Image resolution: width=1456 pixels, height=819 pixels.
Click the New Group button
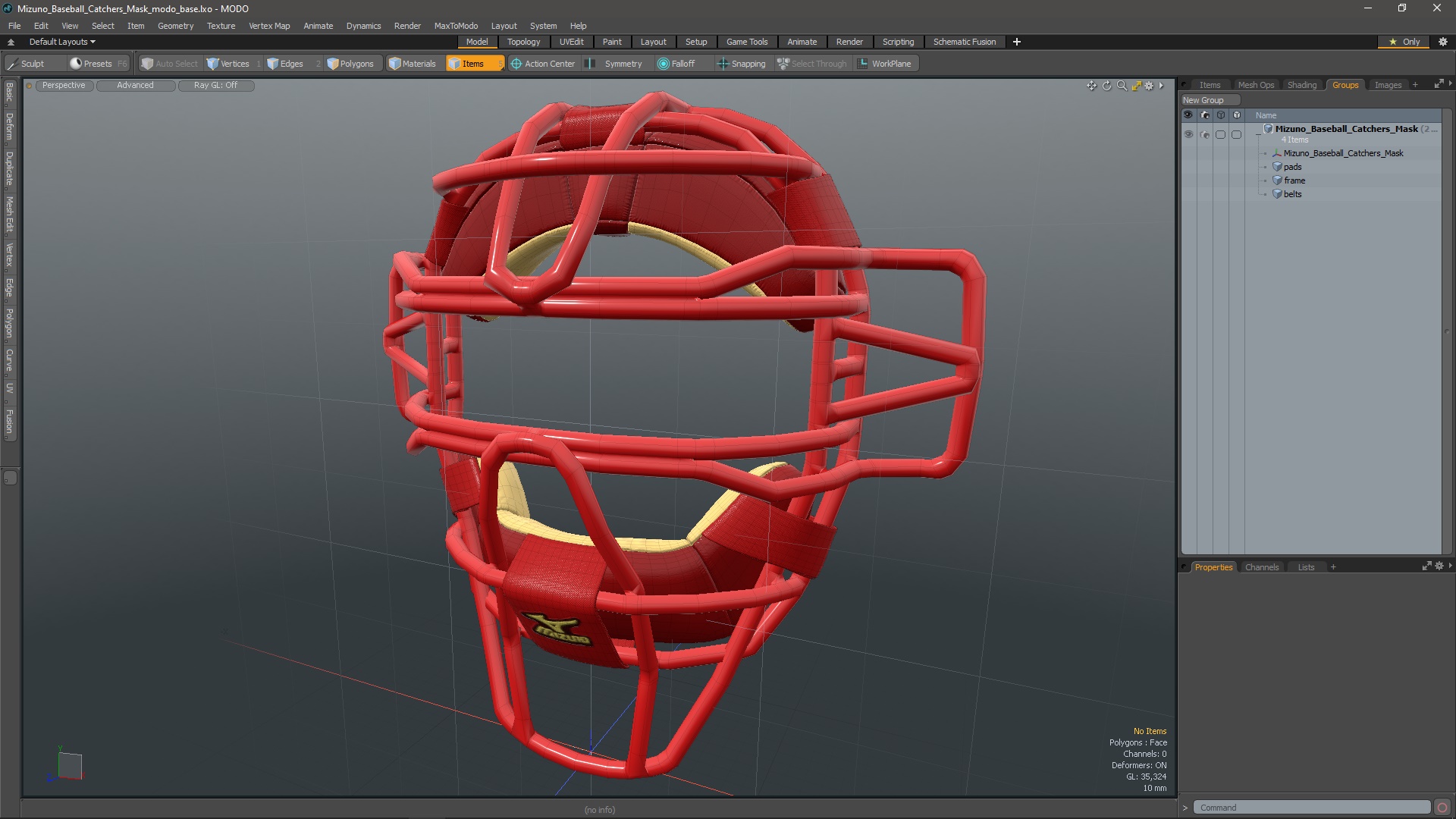pyautogui.click(x=1203, y=100)
